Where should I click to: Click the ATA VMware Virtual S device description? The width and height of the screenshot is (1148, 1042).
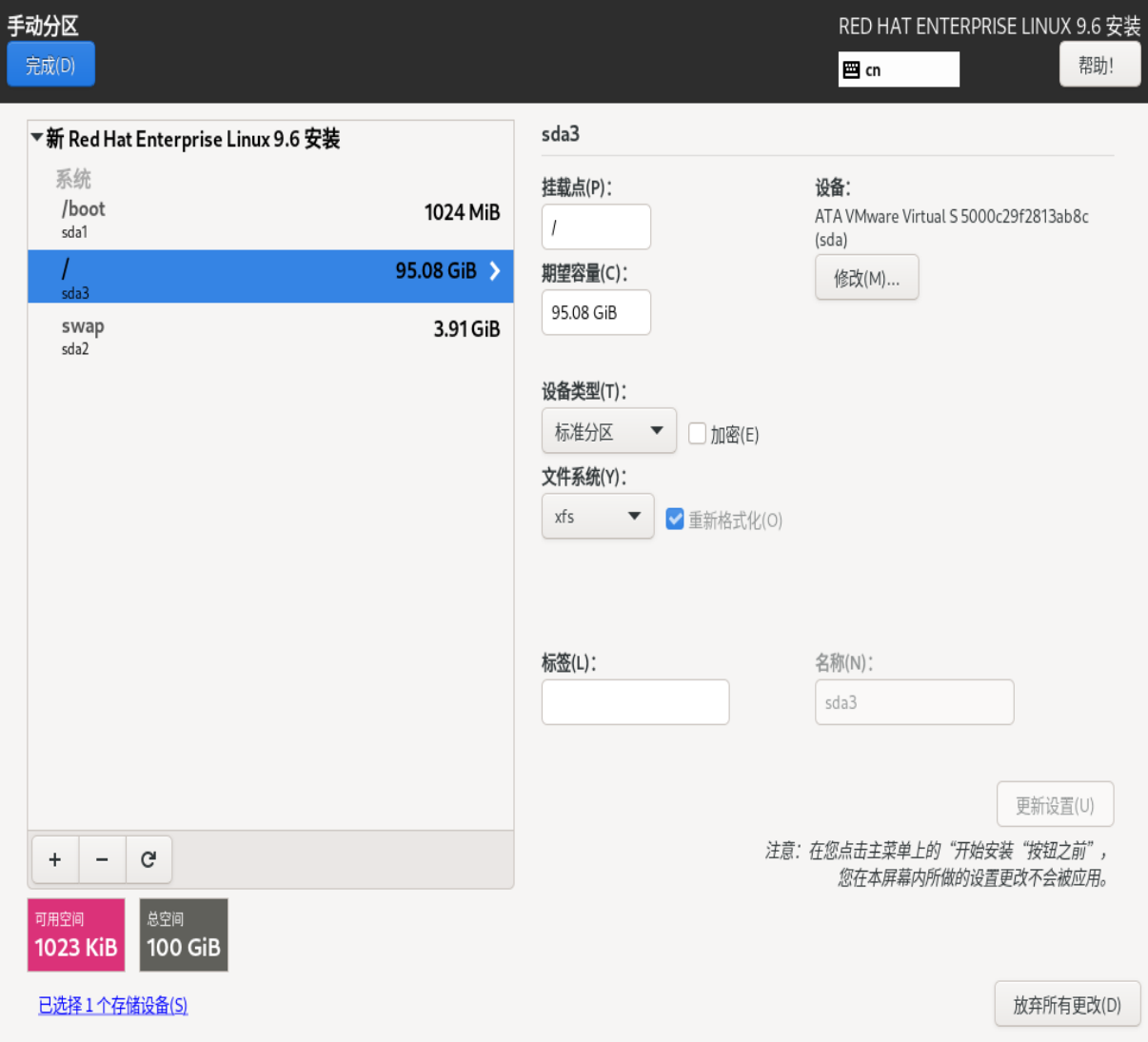coord(952,227)
